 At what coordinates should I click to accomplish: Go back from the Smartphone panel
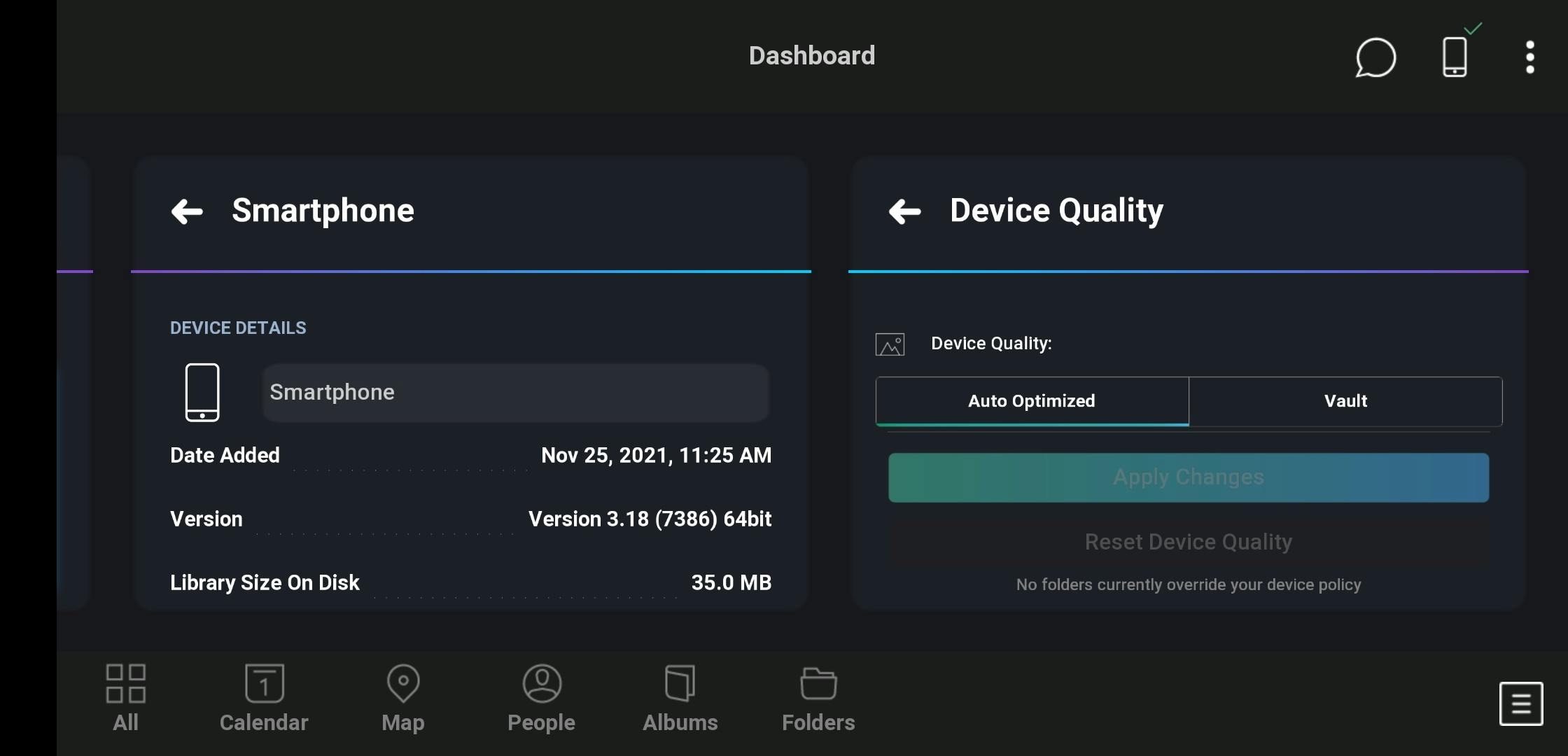[187, 211]
